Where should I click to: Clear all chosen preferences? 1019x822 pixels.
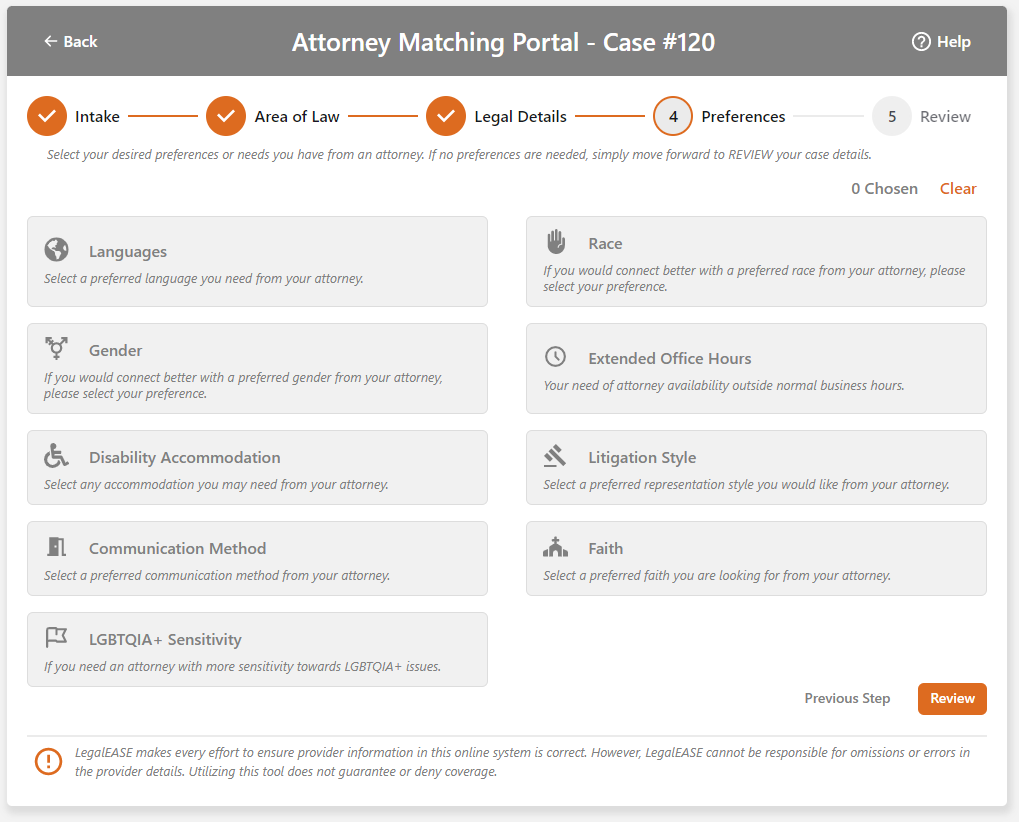click(x=958, y=188)
